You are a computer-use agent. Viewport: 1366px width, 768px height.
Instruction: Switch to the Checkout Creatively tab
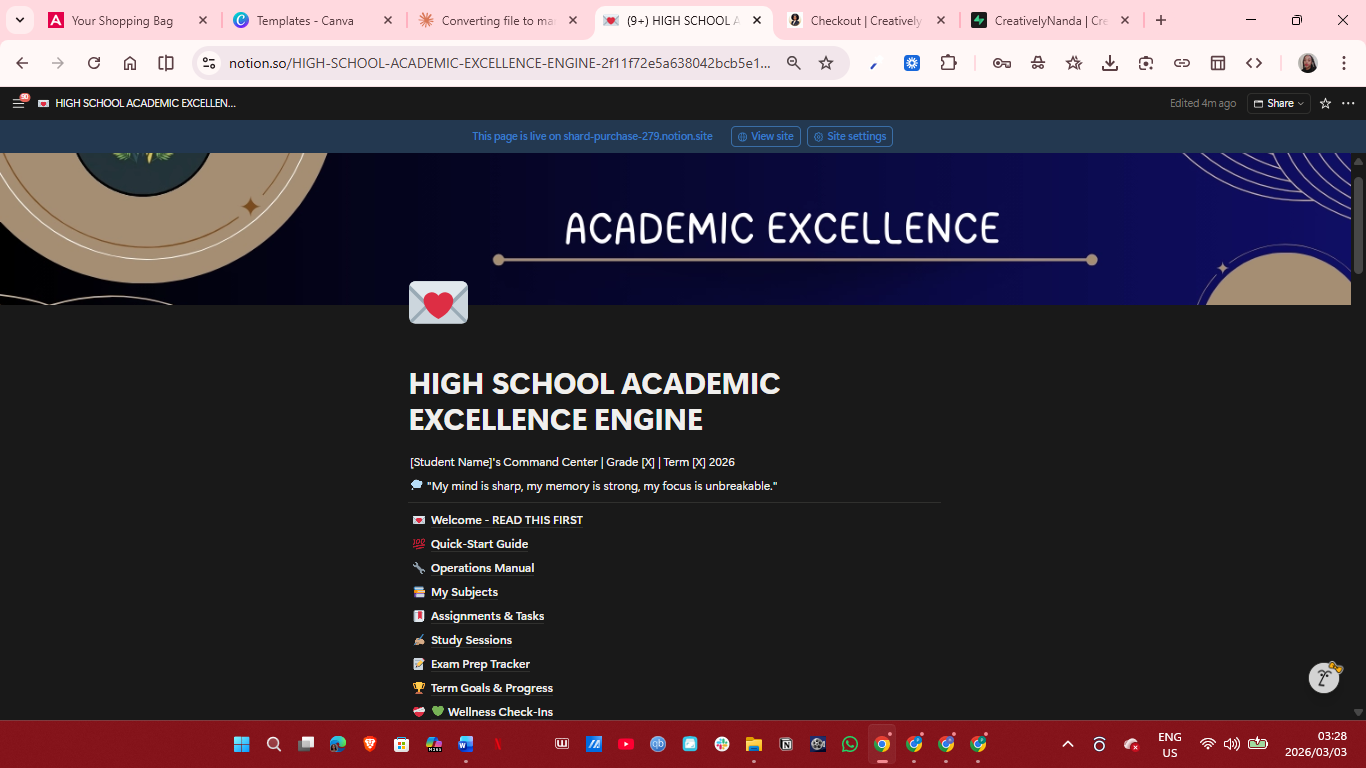[860, 19]
